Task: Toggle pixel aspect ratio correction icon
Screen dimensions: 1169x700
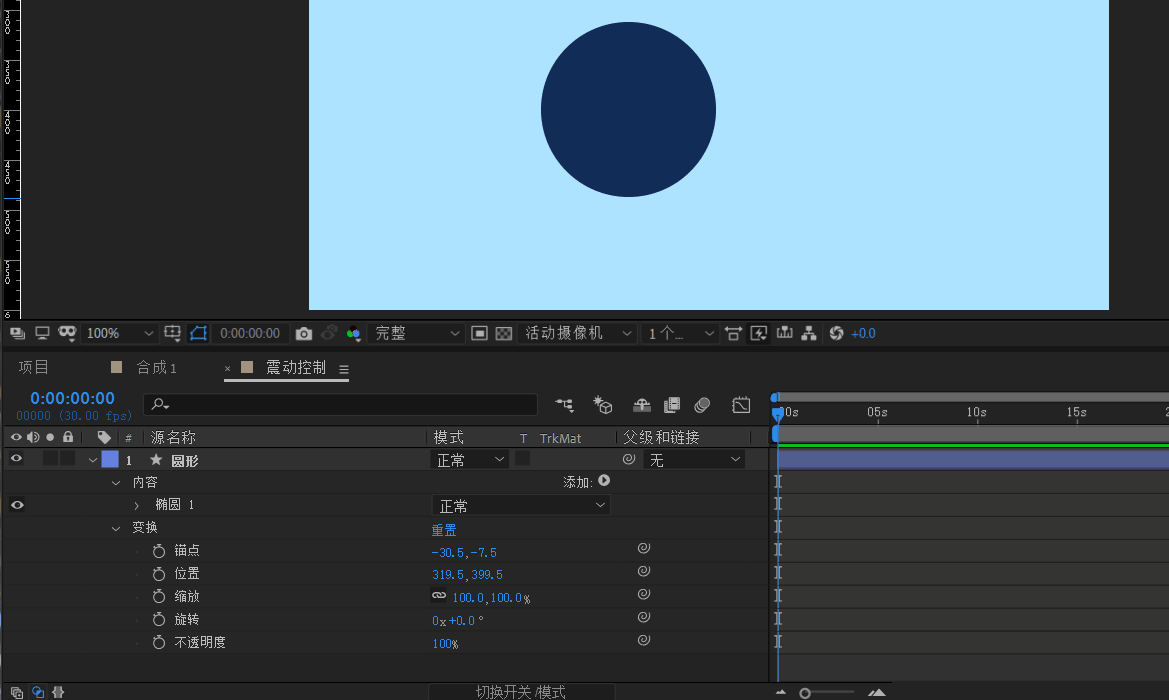Action: 734,333
